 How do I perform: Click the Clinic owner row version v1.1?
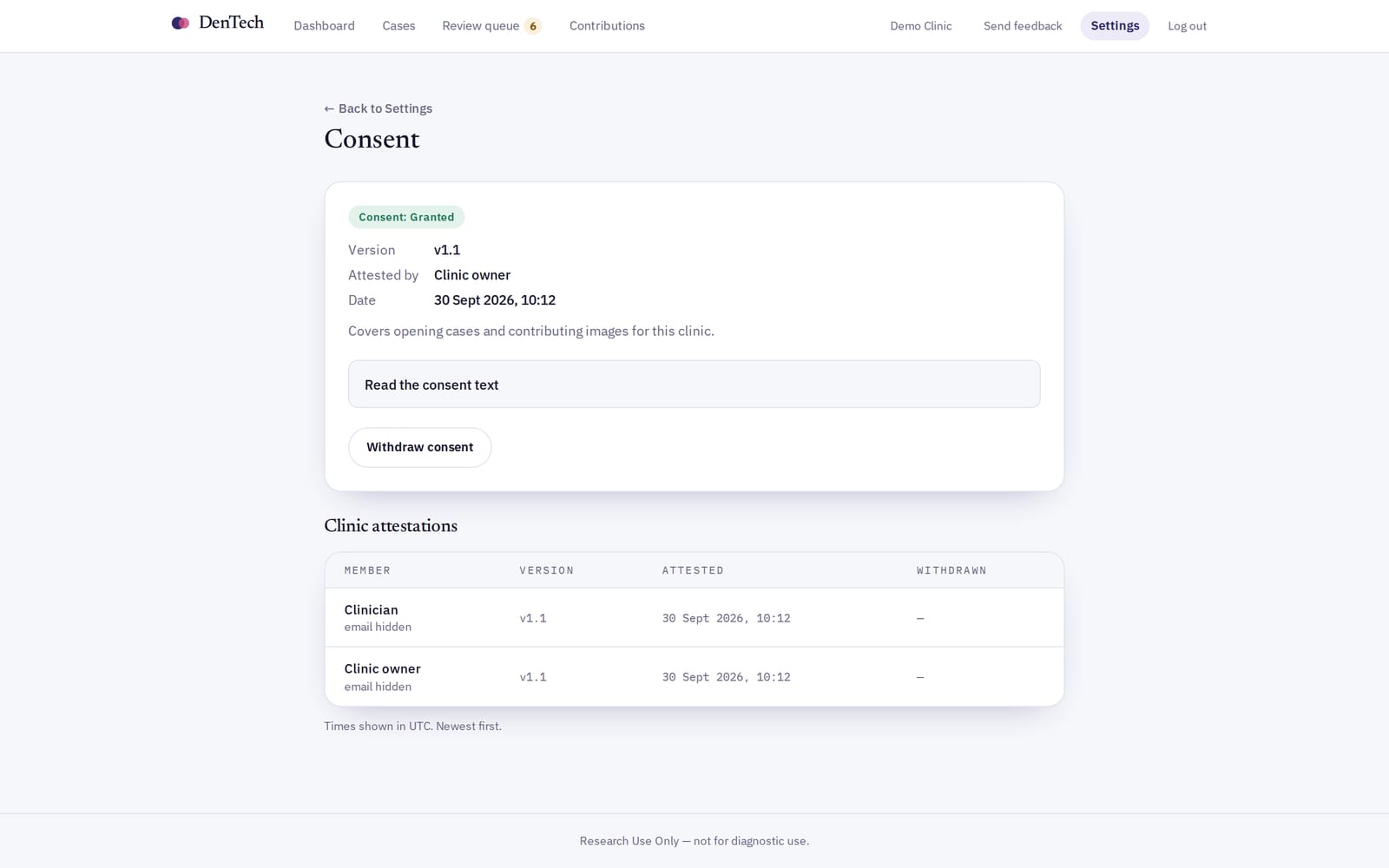(x=533, y=677)
